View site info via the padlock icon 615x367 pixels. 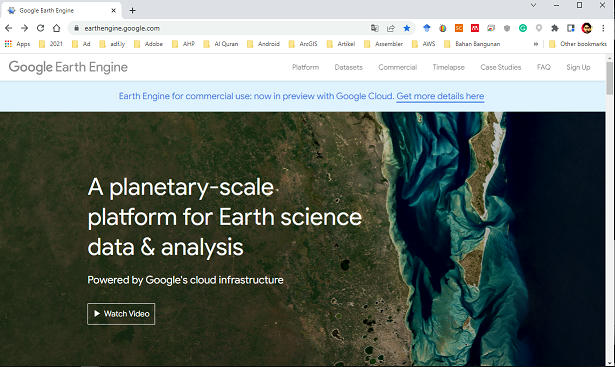pos(77,28)
